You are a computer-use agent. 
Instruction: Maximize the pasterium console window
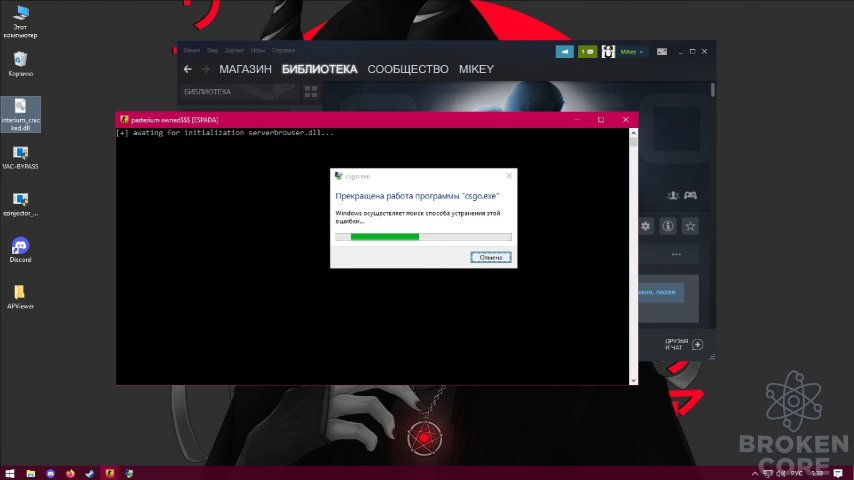tap(601, 120)
